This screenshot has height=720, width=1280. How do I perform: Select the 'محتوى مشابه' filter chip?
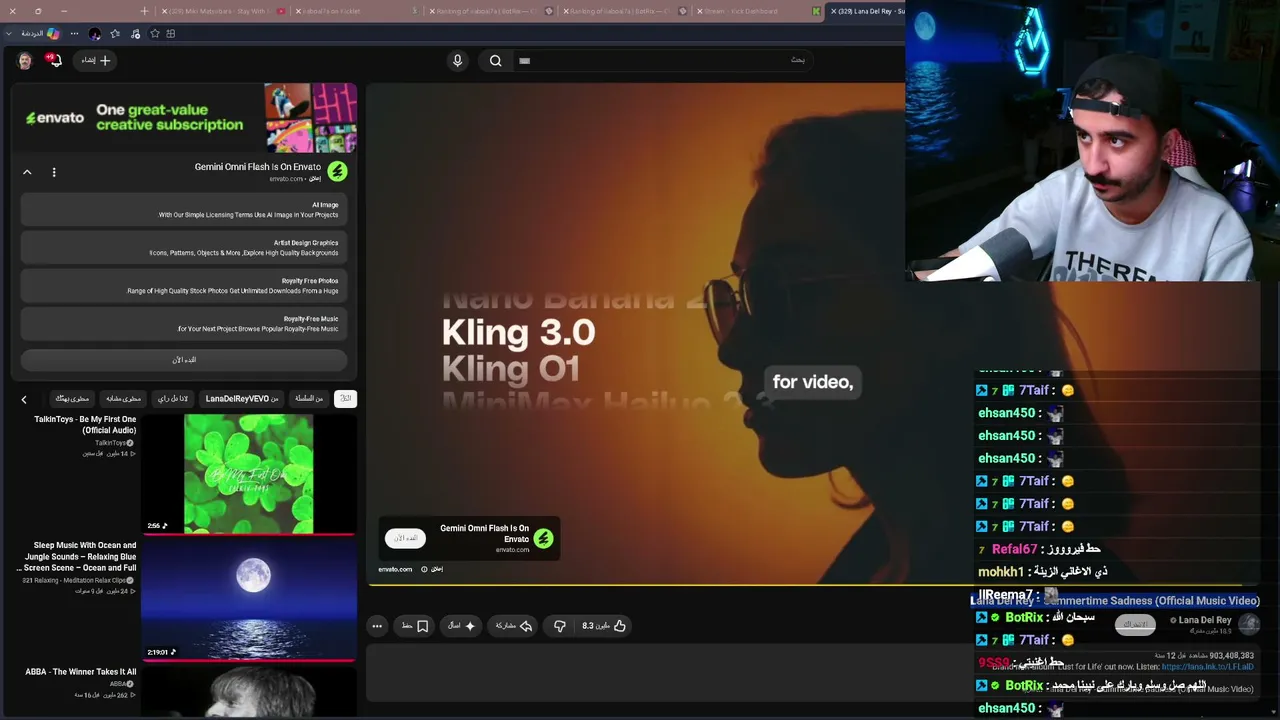(123, 398)
